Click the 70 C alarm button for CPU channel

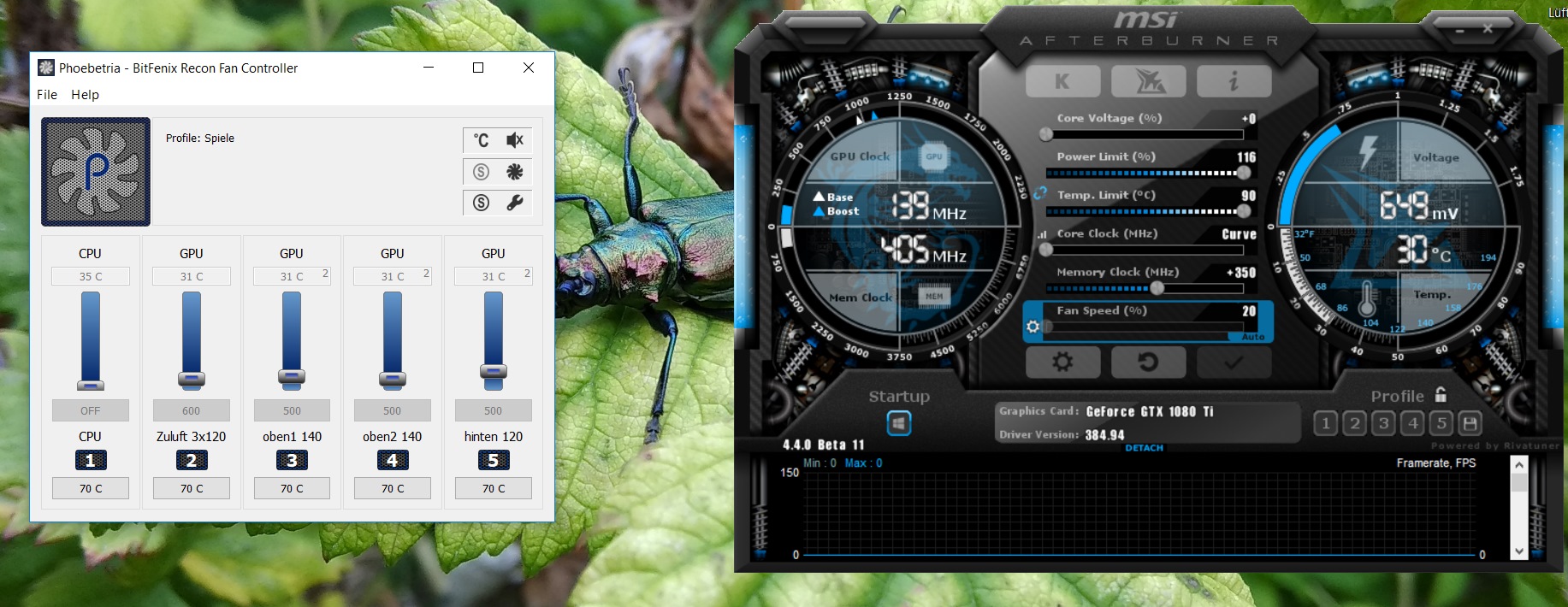pyautogui.click(x=91, y=488)
